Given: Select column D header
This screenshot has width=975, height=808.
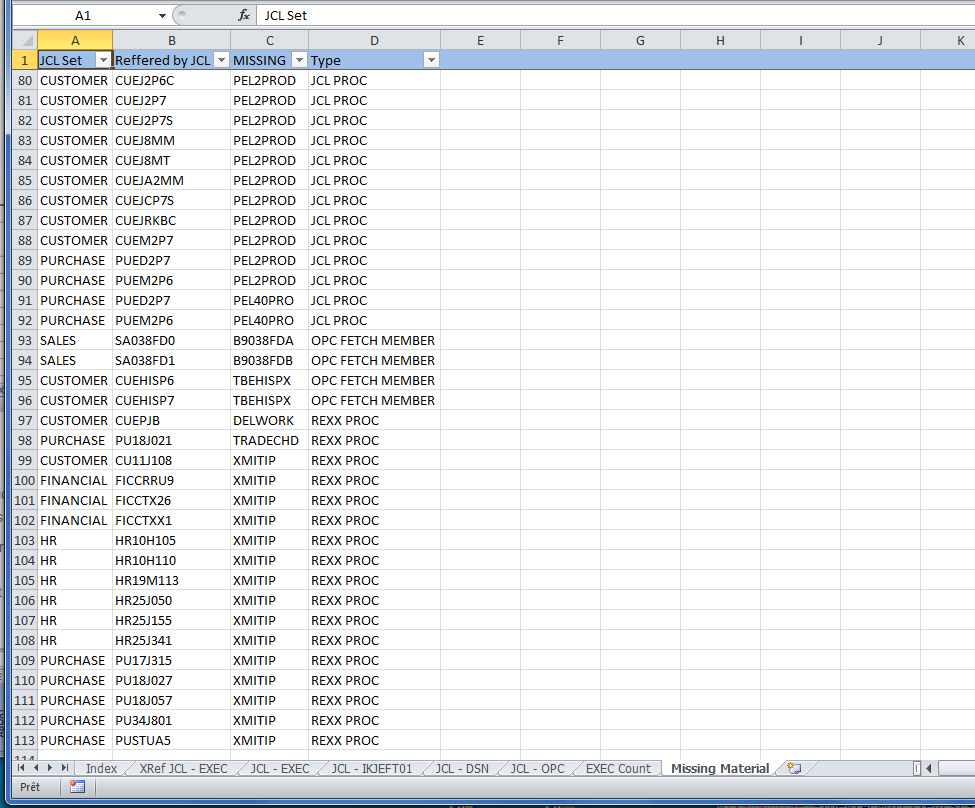Looking at the screenshot, I should 374,40.
